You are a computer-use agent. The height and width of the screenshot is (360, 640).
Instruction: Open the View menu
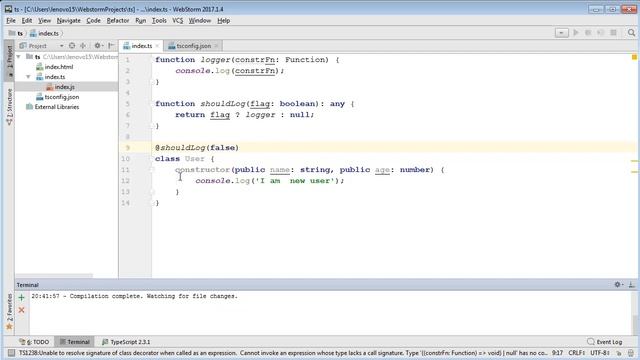(x=44, y=20)
